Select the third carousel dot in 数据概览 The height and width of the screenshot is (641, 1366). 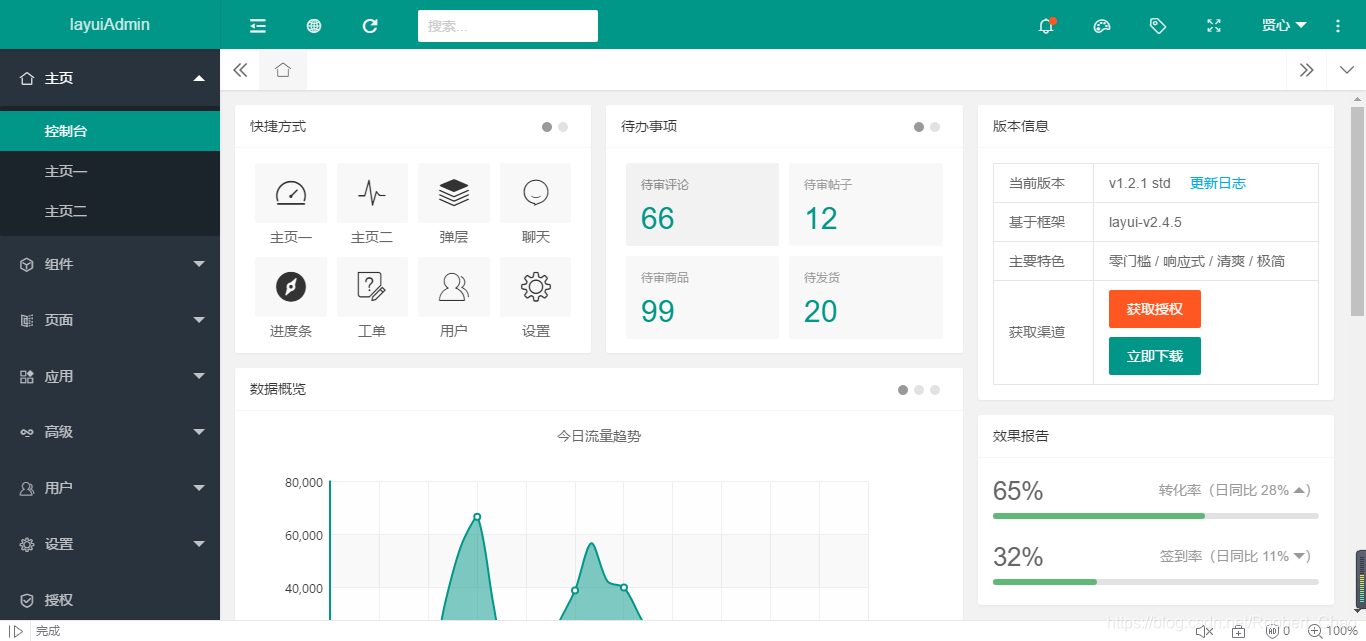point(934,390)
